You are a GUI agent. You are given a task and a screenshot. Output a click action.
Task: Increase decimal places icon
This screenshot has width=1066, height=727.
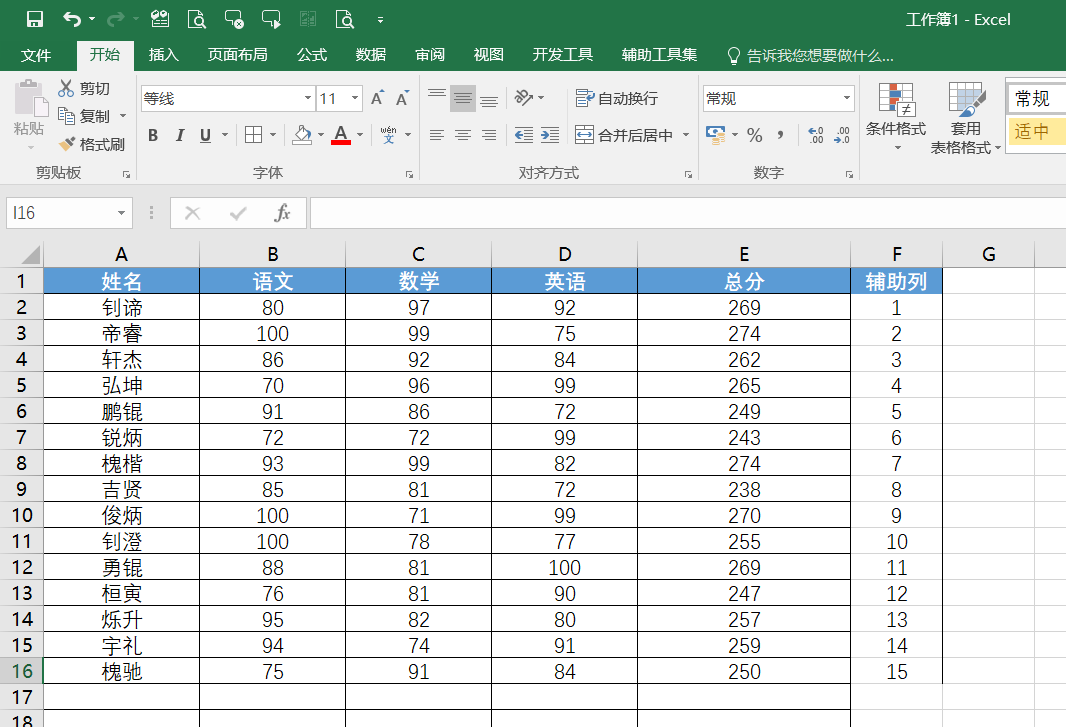pos(816,135)
